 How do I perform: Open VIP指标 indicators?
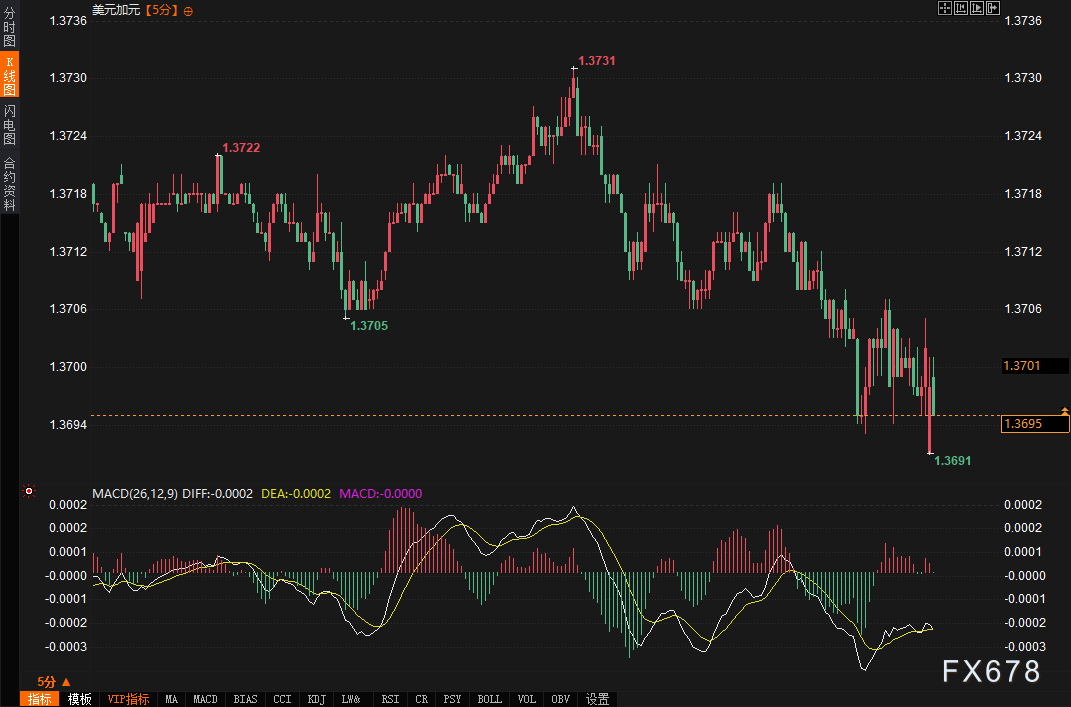coord(128,699)
